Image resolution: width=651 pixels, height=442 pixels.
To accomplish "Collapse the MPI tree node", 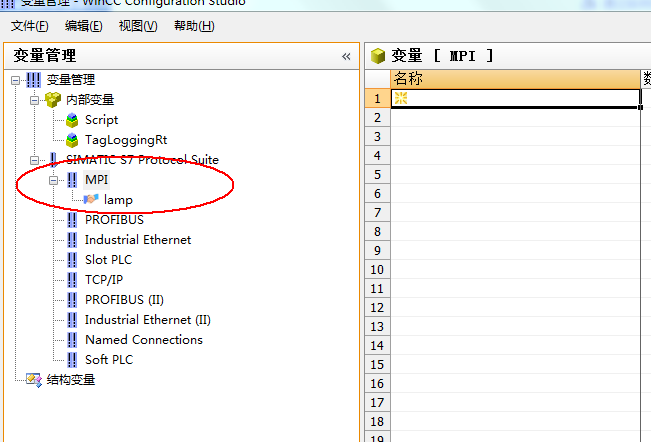I will pyautogui.click(x=54, y=180).
